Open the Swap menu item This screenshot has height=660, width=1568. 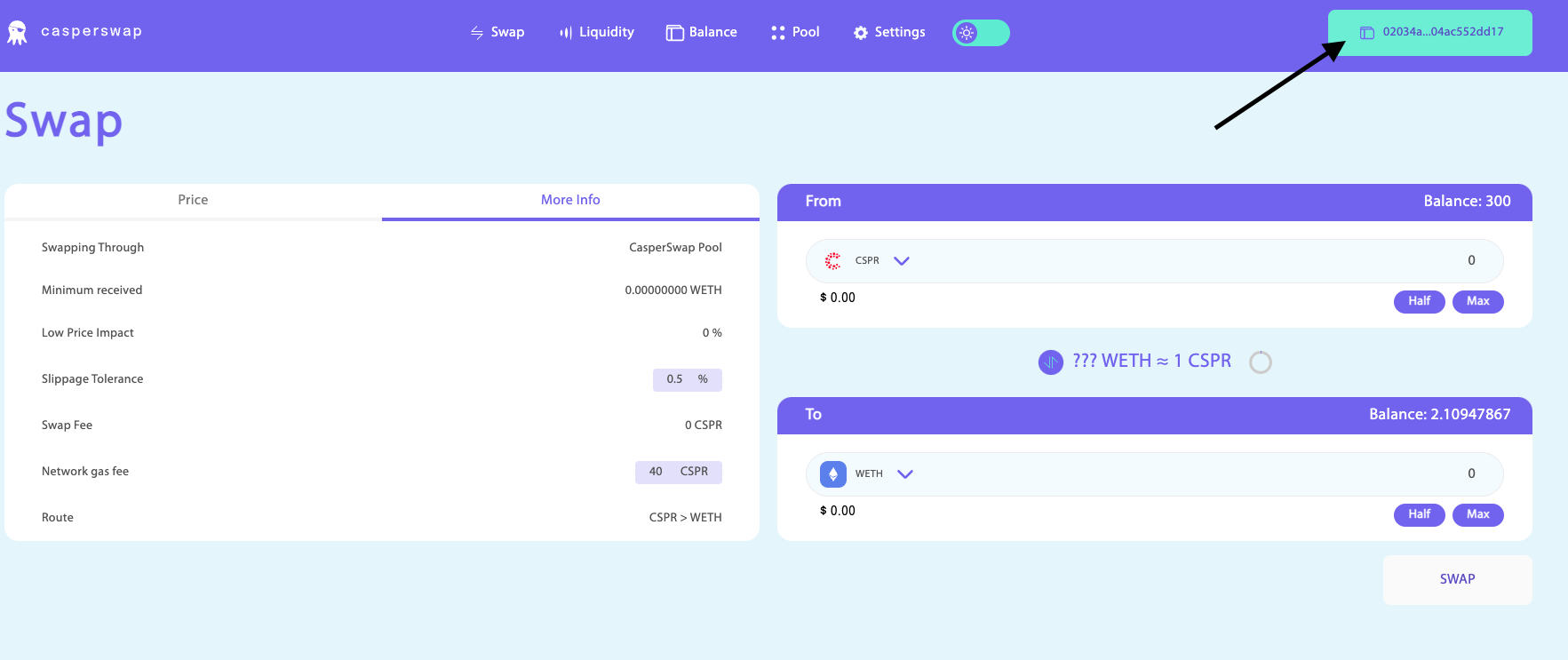(497, 32)
